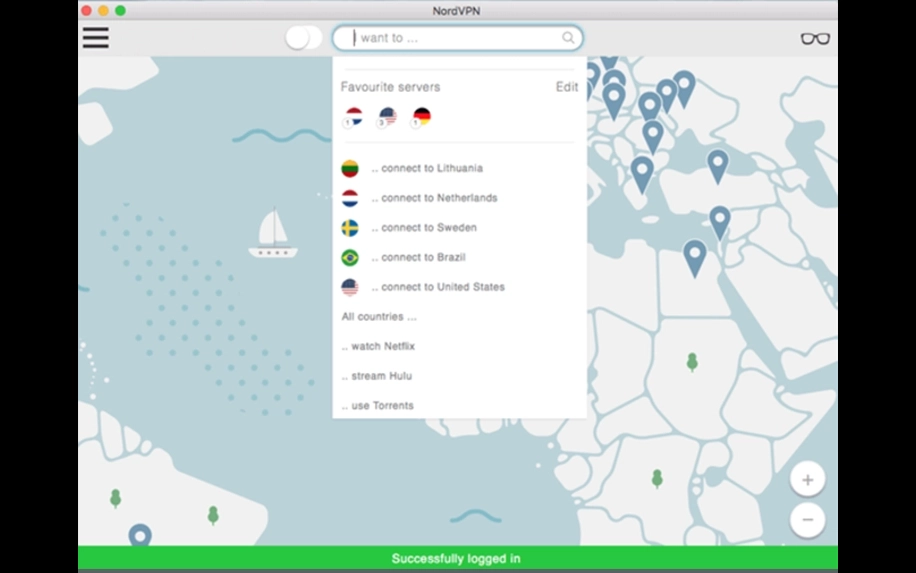916x573 pixels.
Task: Select stream Hulu option
Action: (x=377, y=376)
